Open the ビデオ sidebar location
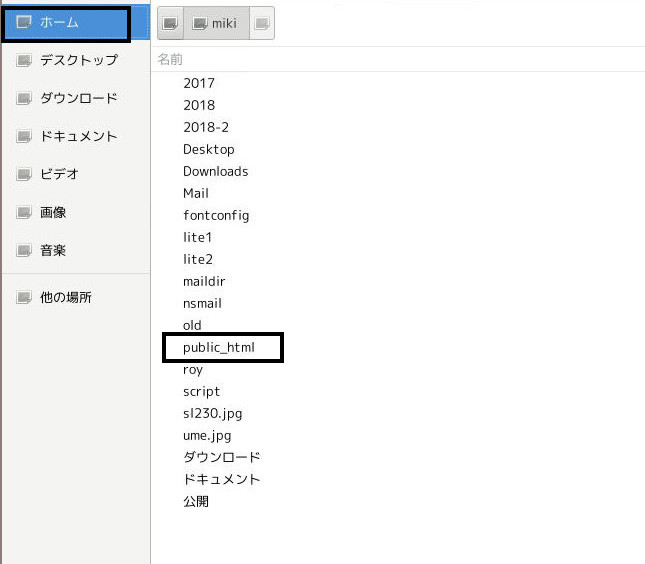 click(76, 174)
